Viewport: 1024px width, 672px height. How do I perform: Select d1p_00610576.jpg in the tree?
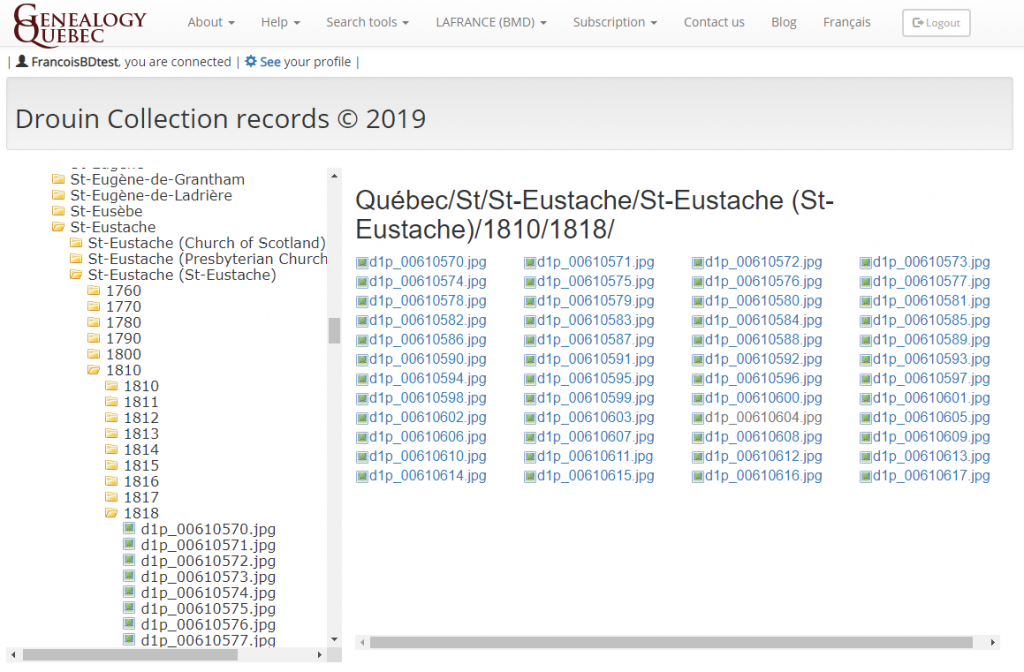(x=208, y=624)
